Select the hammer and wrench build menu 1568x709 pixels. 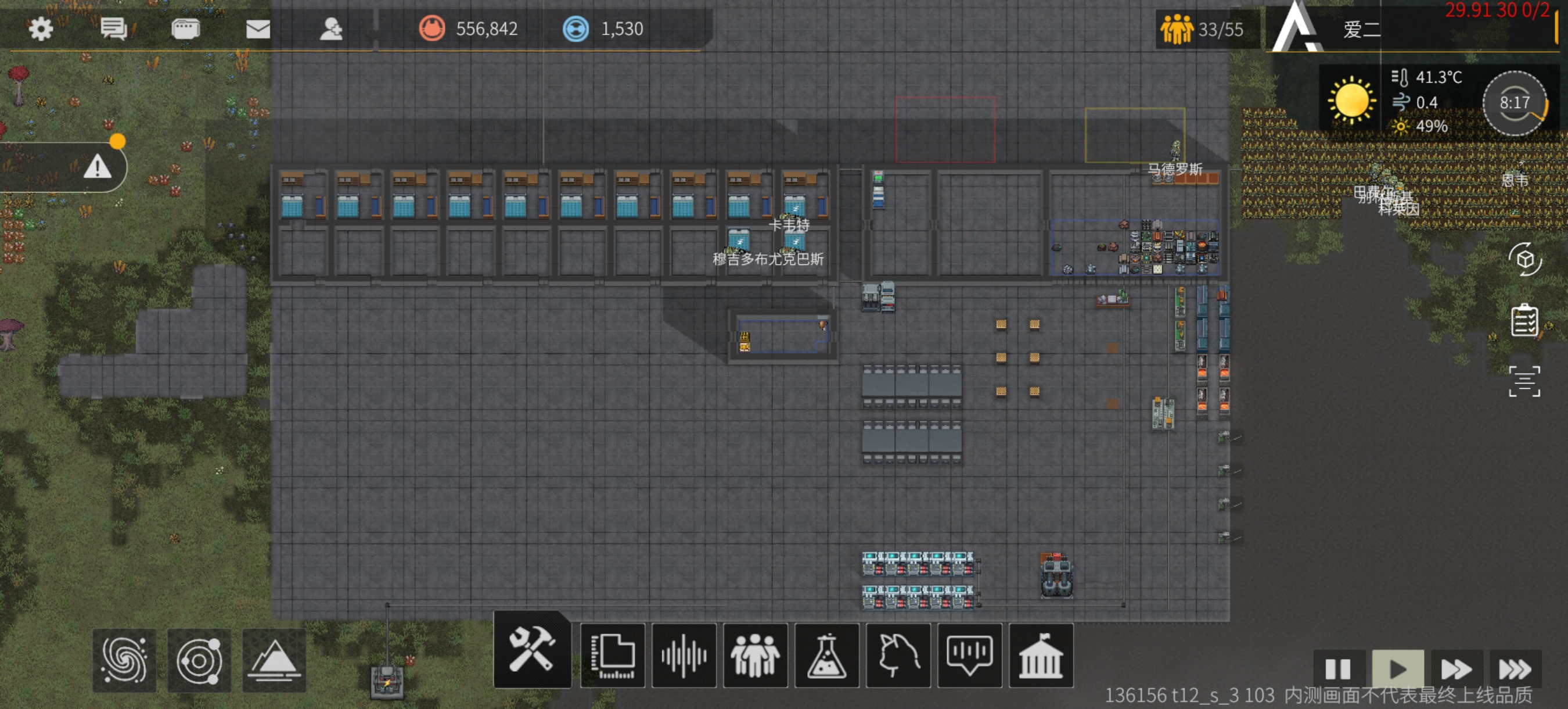click(x=532, y=650)
